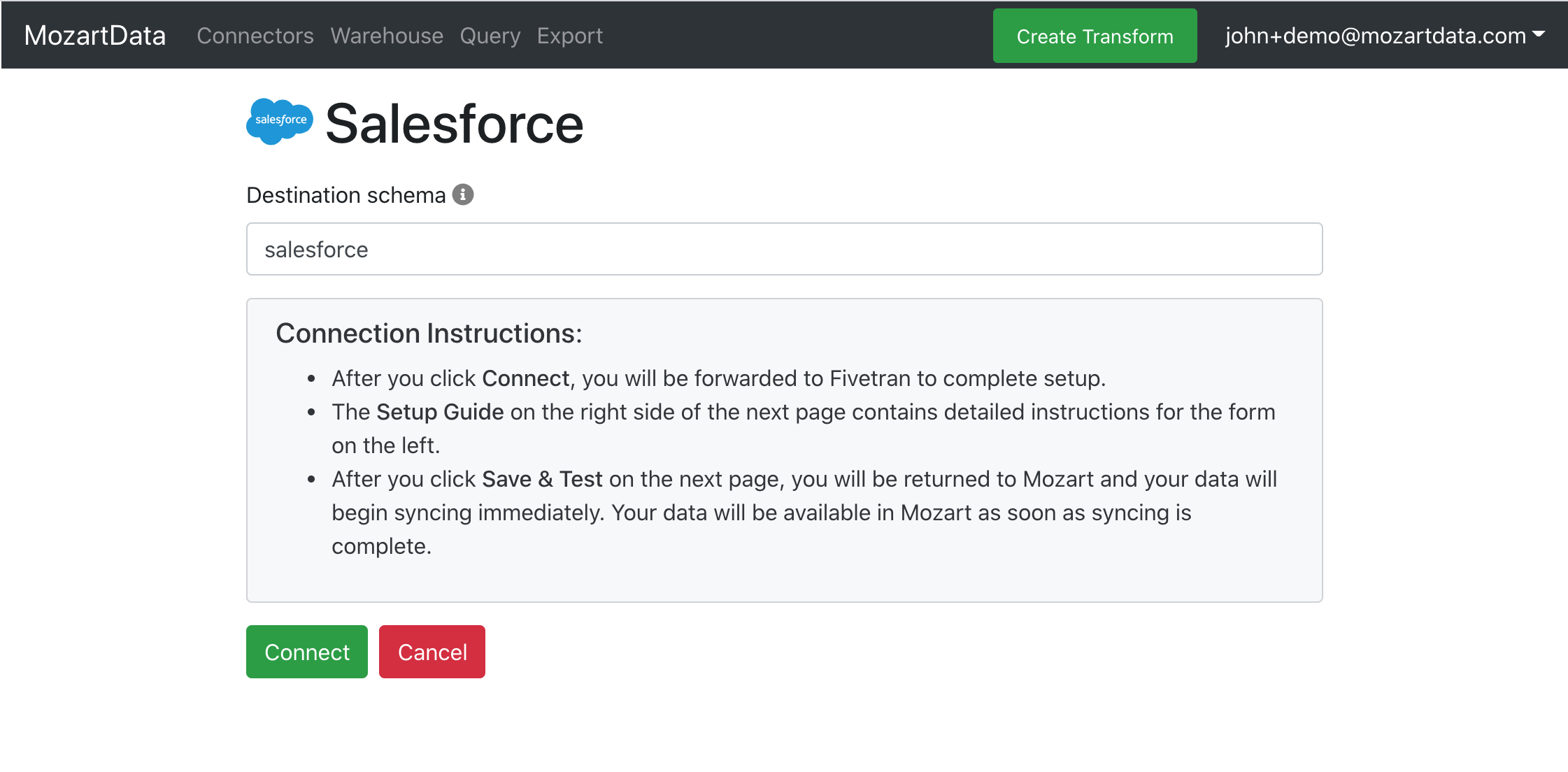Click the Create Transform button
The height and width of the screenshot is (772, 1568).
1095,36
